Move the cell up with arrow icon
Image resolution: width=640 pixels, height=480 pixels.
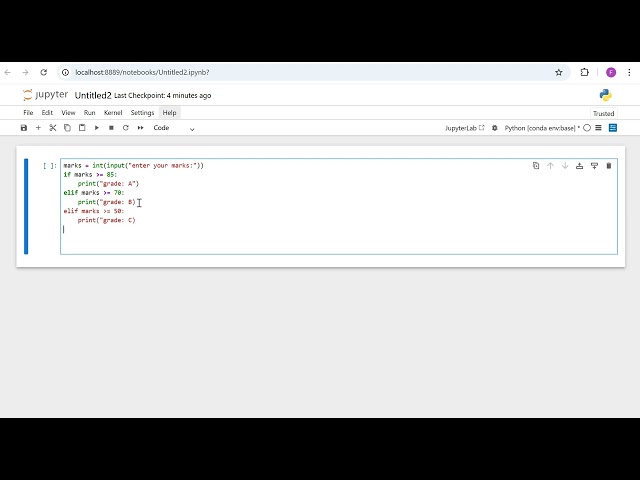click(550, 166)
